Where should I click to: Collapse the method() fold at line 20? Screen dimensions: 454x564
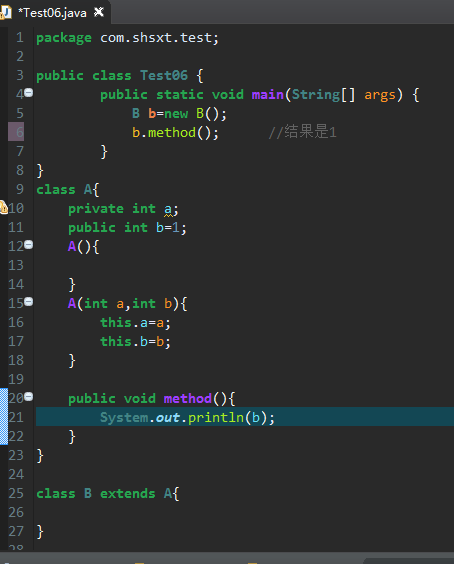click(x=29, y=396)
